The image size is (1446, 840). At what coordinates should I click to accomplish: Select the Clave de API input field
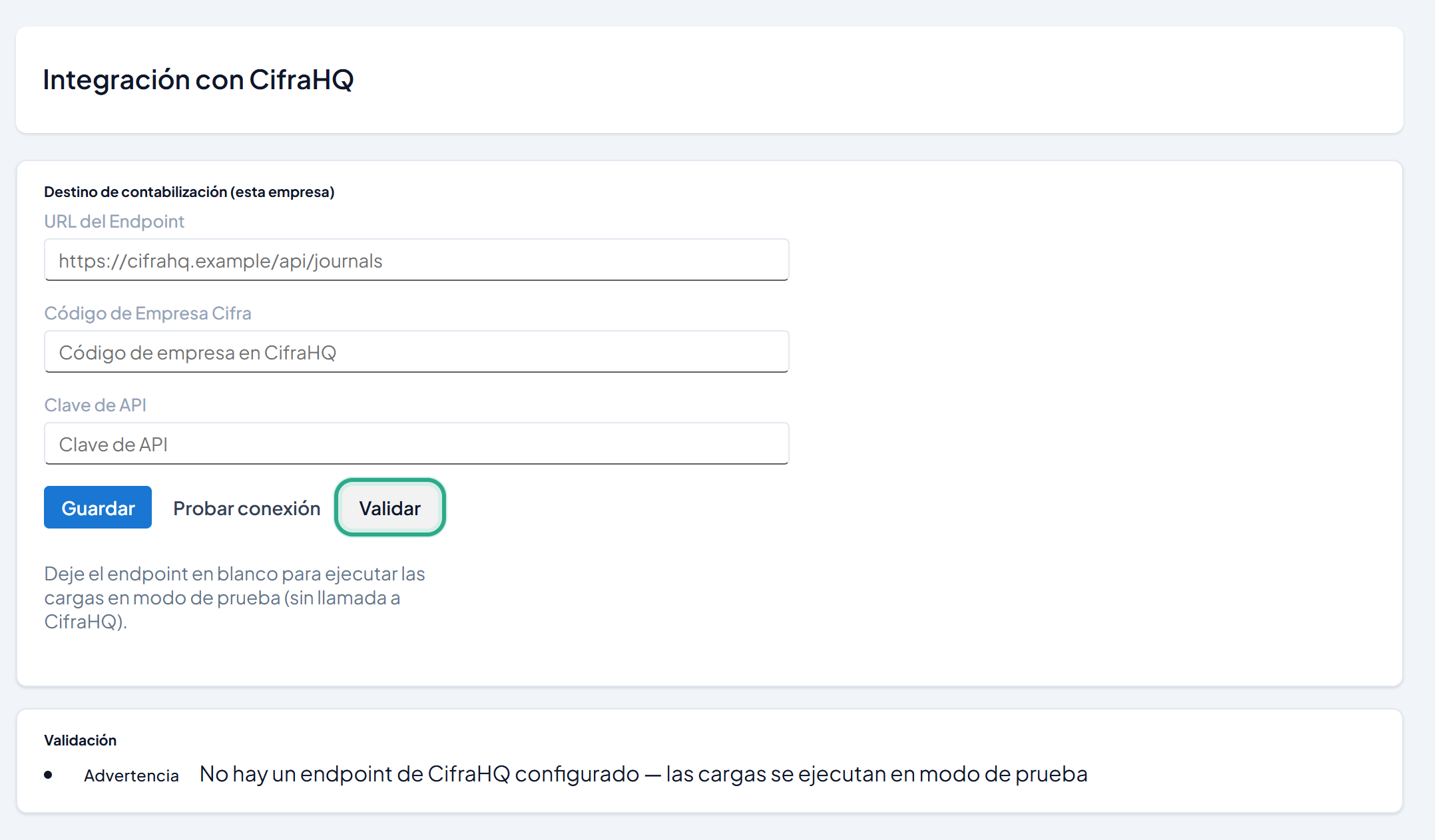pos(416,443)
